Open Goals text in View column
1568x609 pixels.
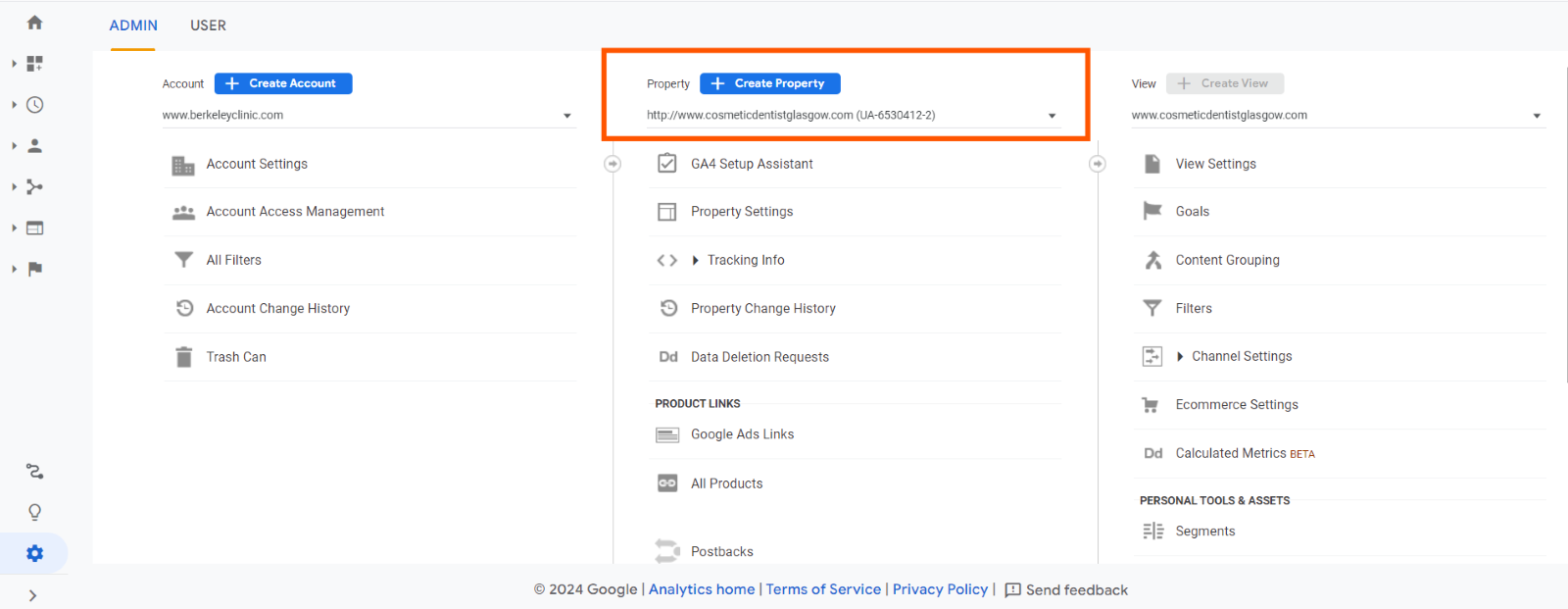tap(1193, 212)
